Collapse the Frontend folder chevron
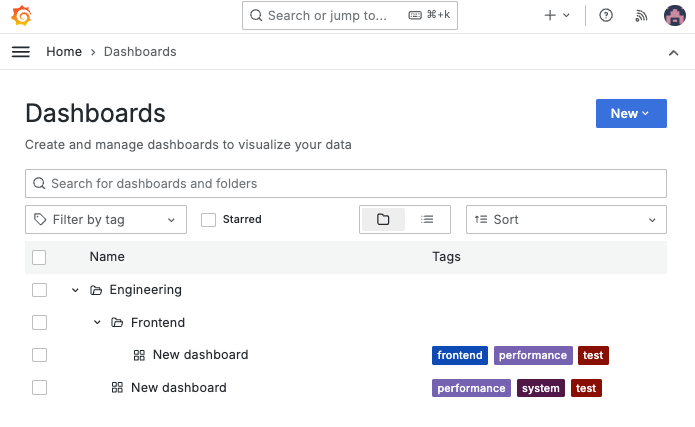The width and height of the screenshot is (695, 427). 97,322
